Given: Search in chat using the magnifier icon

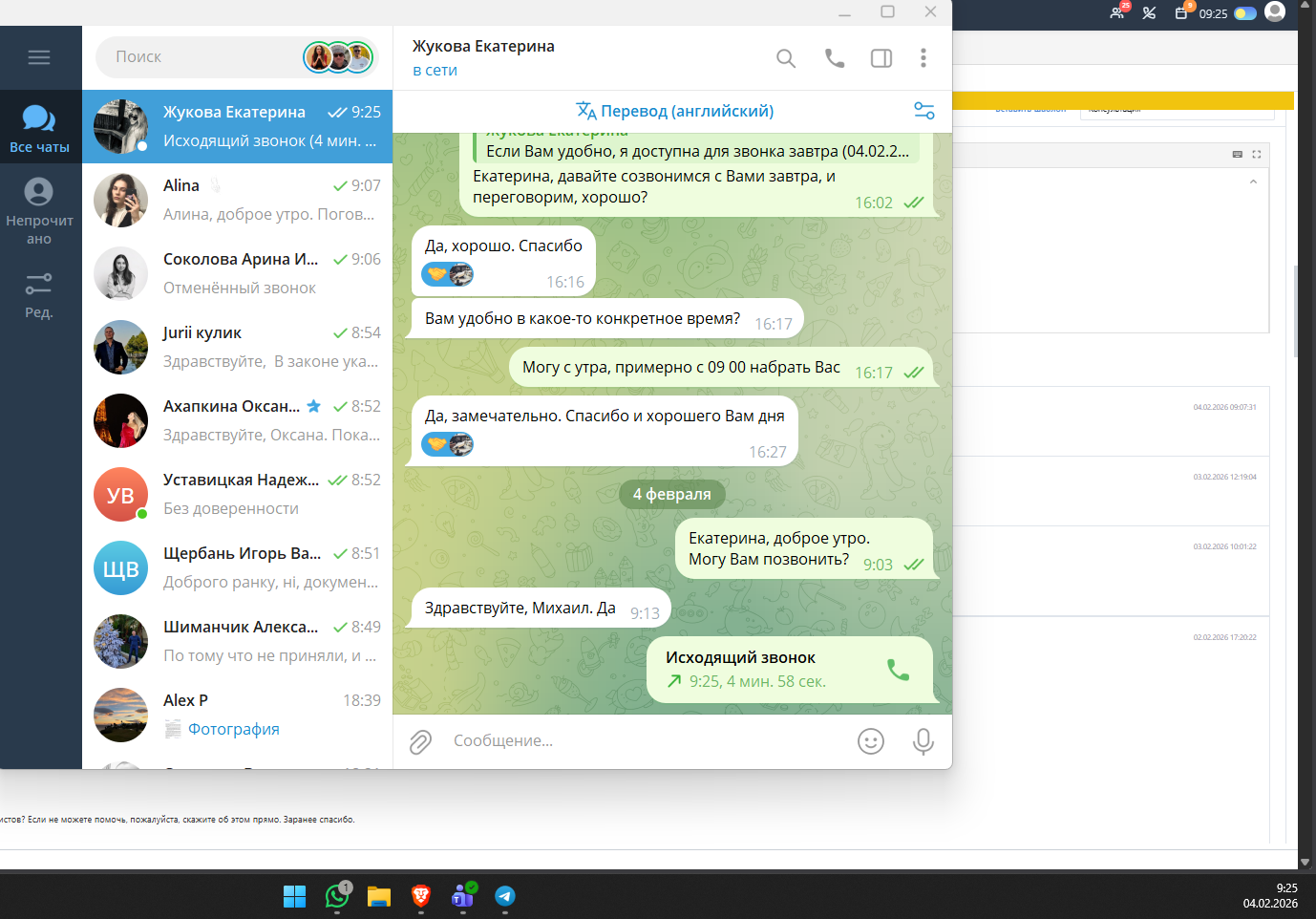Looking at the screenshot, I should point(786,58).
